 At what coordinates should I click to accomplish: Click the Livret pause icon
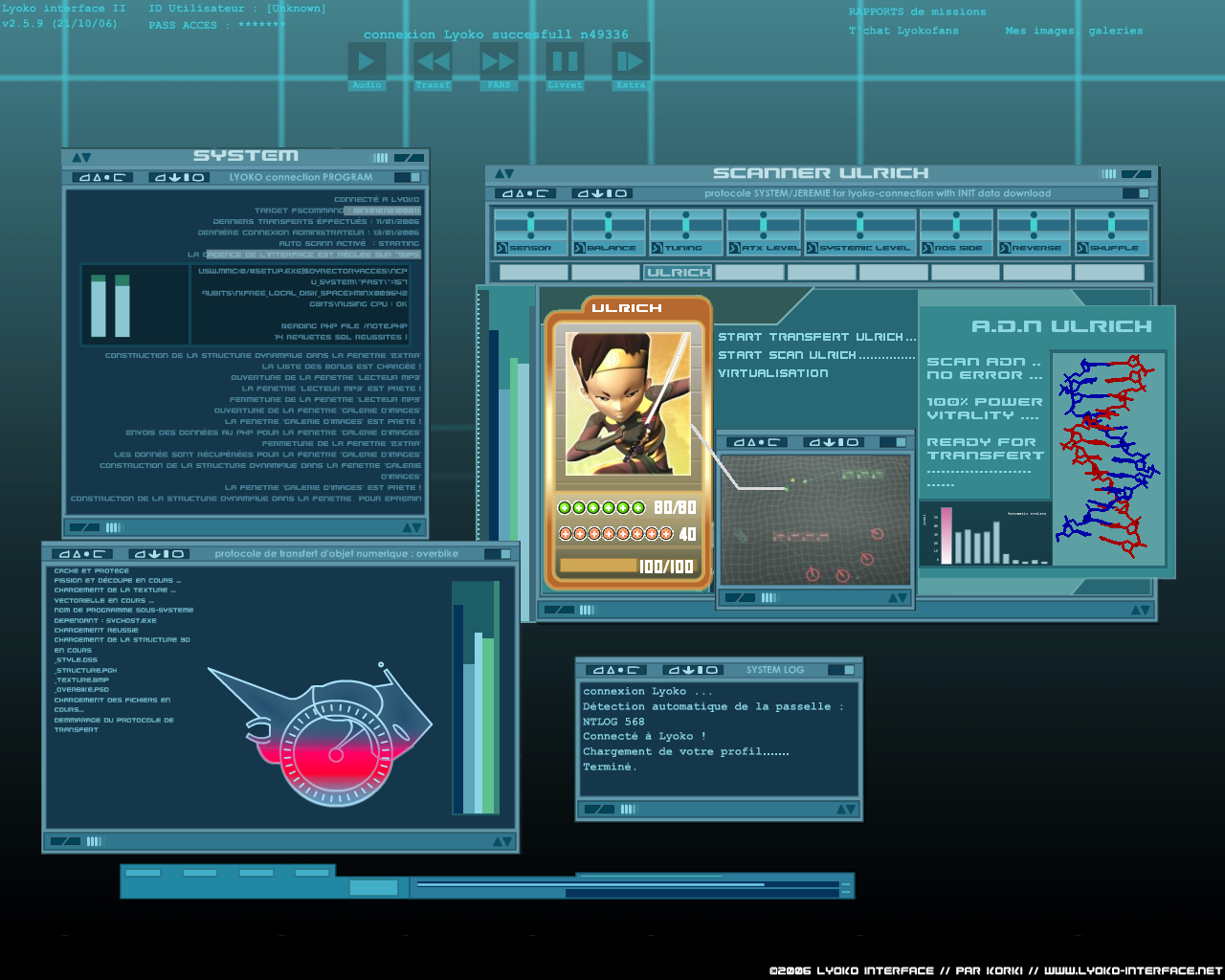pyautogui.click(x=565, y=62)
